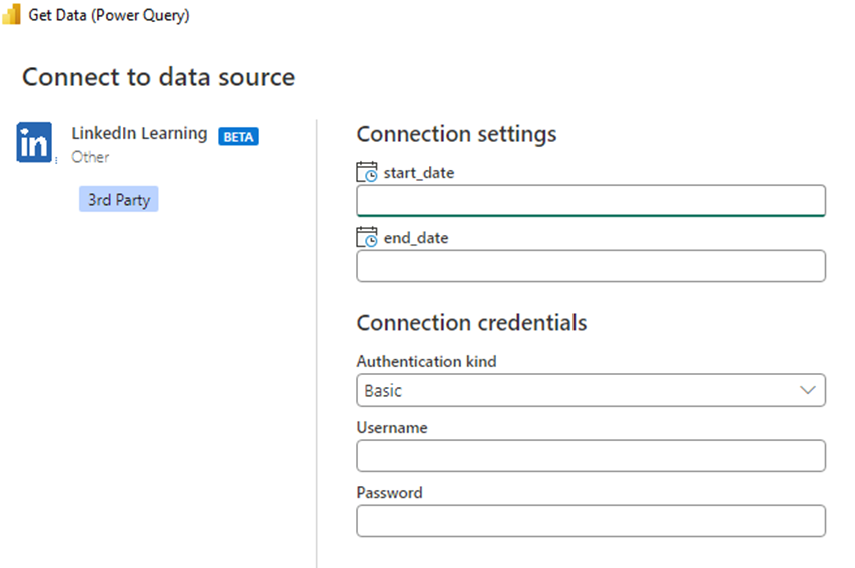Screen dimensions: 855x568
Task: Expand the Authentication kind chevron arrow
Action: coord(809,391)
